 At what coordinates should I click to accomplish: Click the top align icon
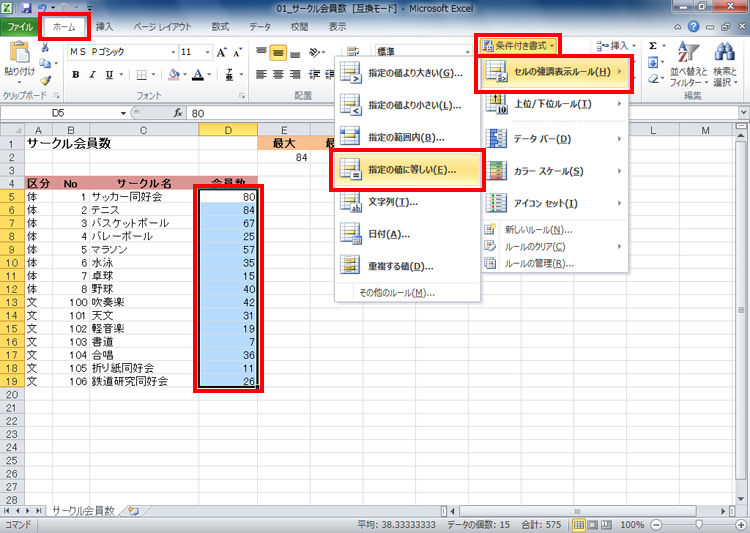(261, 52)
